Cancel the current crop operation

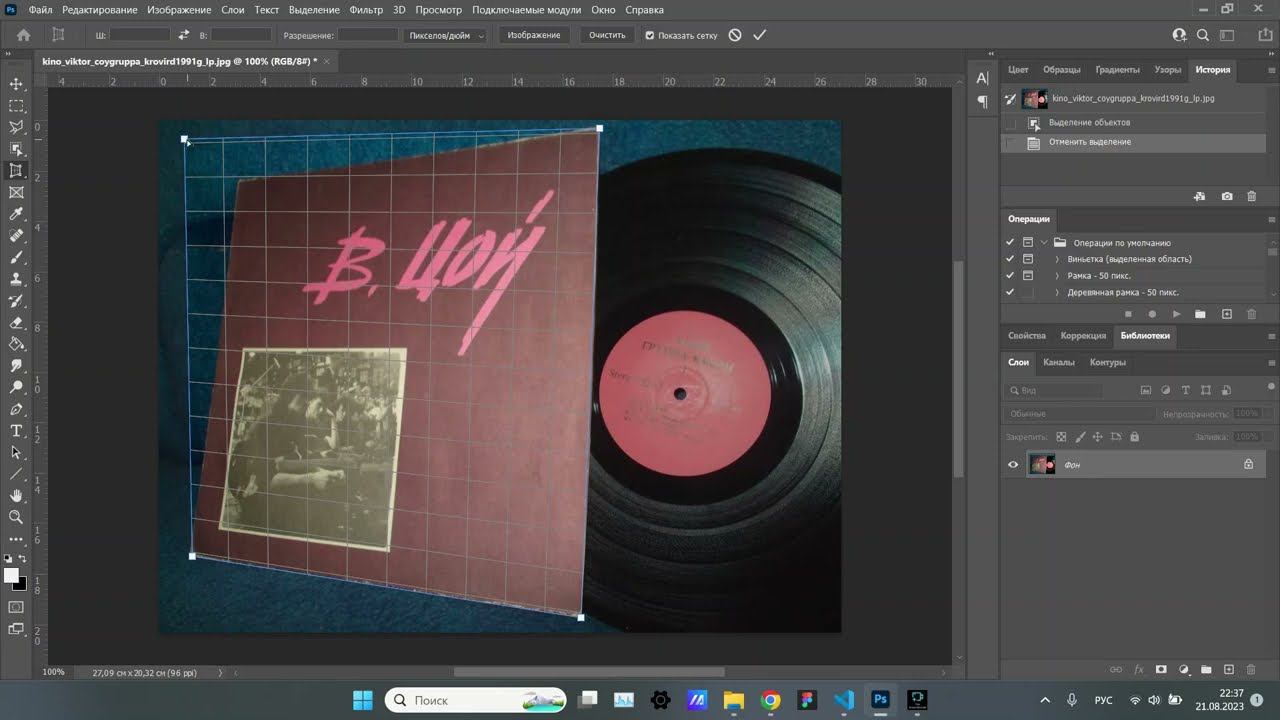[735, 35]
